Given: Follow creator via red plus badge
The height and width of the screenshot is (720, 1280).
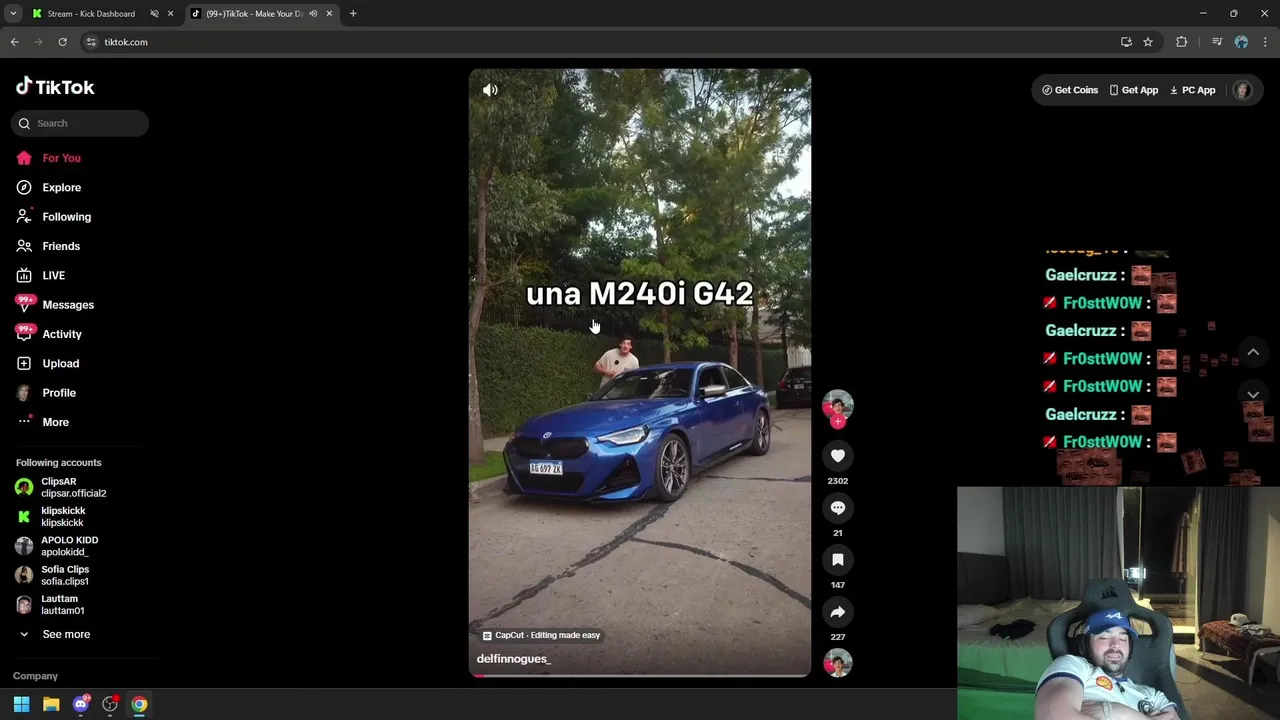Looking at the screenshot, I should click(838, 422).
